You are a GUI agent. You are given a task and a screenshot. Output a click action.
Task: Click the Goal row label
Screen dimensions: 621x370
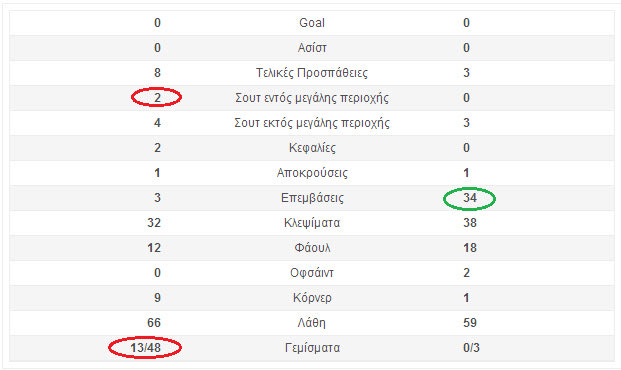tap(312, 23)
